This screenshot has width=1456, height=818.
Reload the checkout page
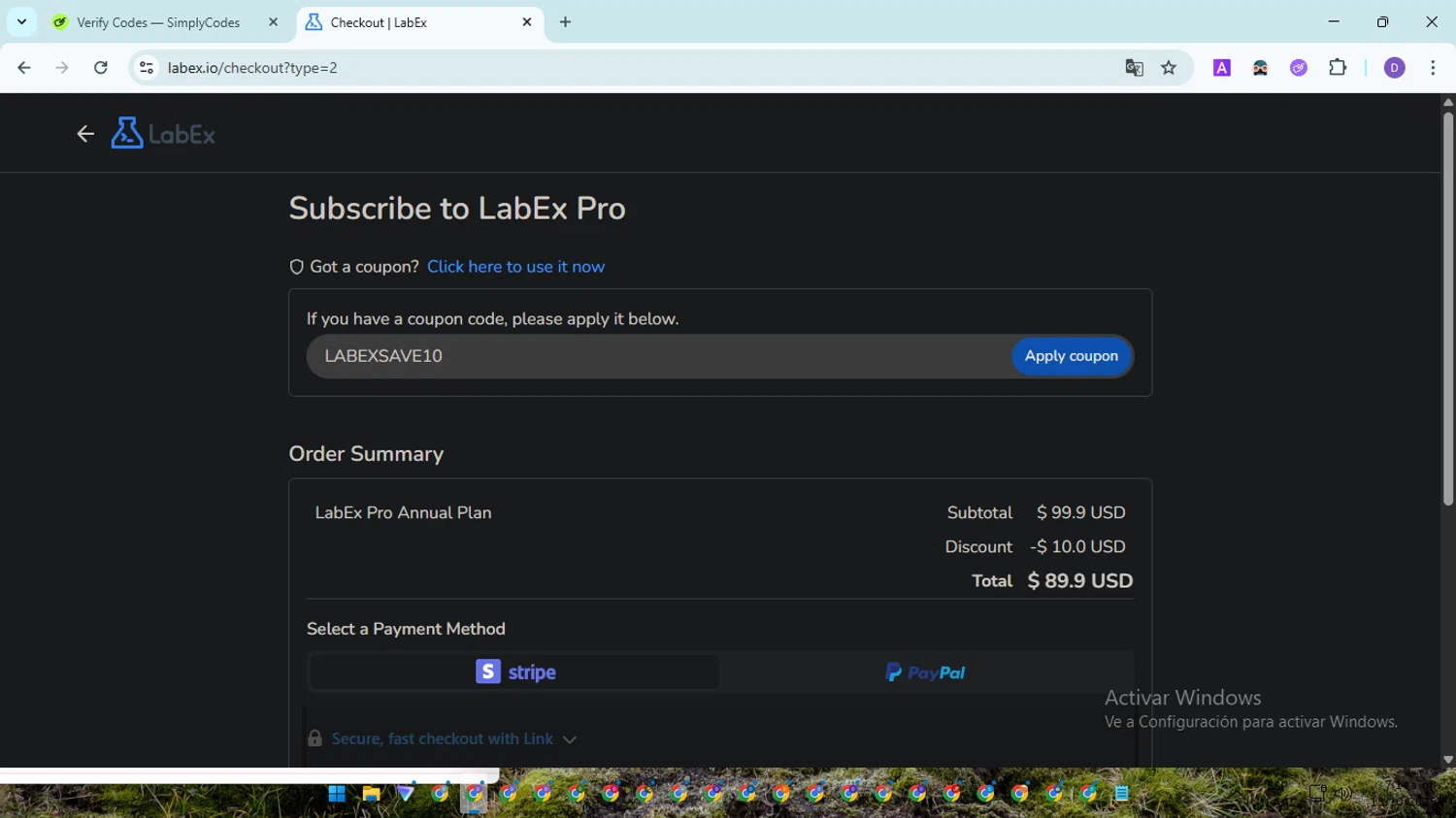tap(101, 68)
